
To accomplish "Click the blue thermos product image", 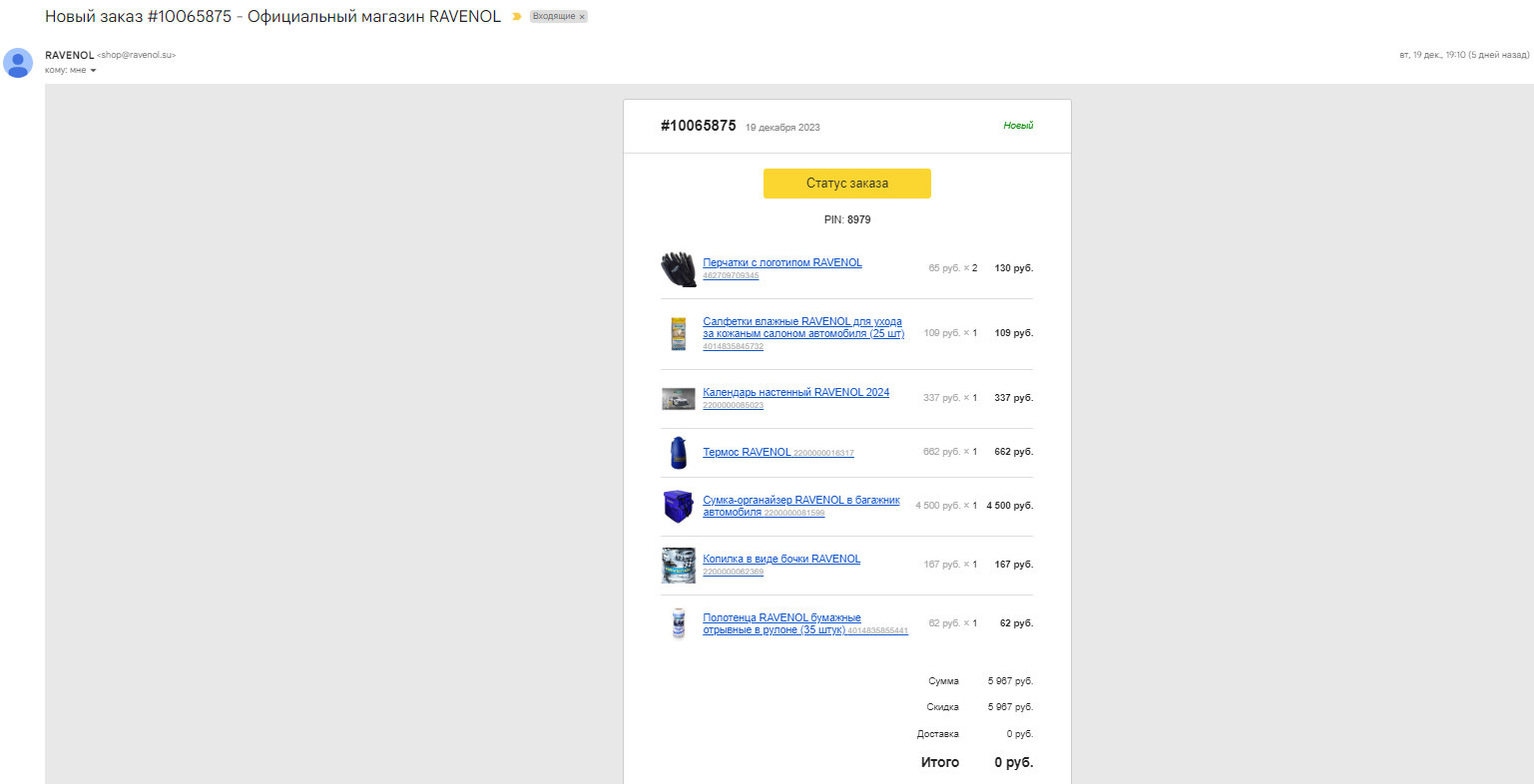I will 679,452.
